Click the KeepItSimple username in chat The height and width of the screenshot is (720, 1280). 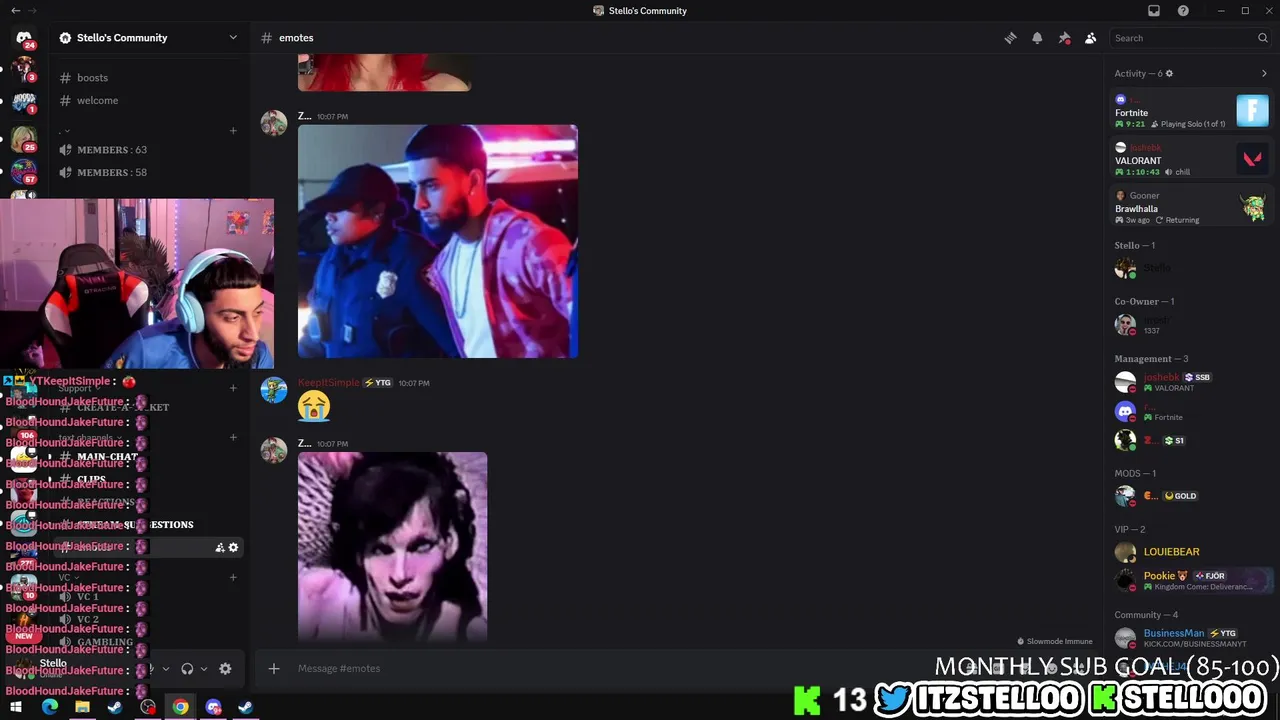tap(328, 383)
